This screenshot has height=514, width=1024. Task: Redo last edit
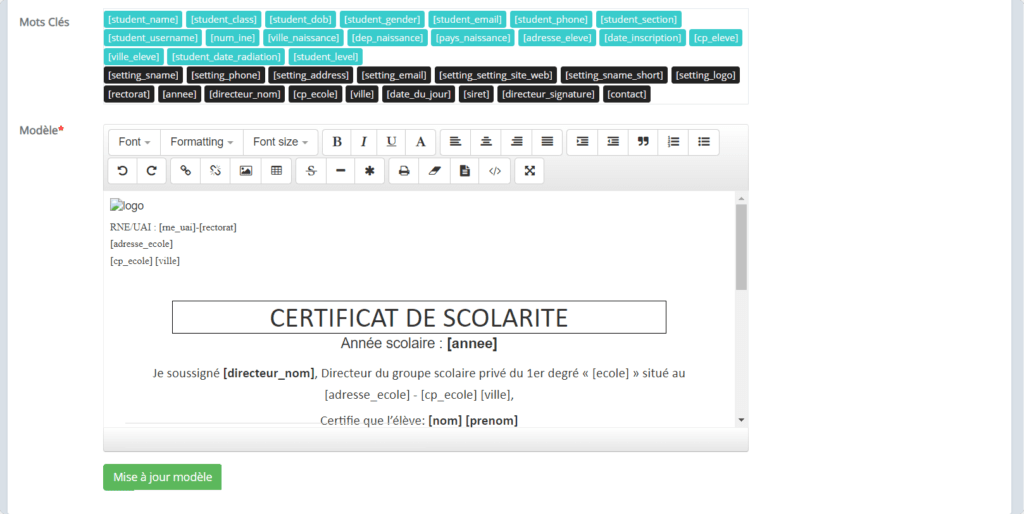pyautogui.click(x=152, y=171)
